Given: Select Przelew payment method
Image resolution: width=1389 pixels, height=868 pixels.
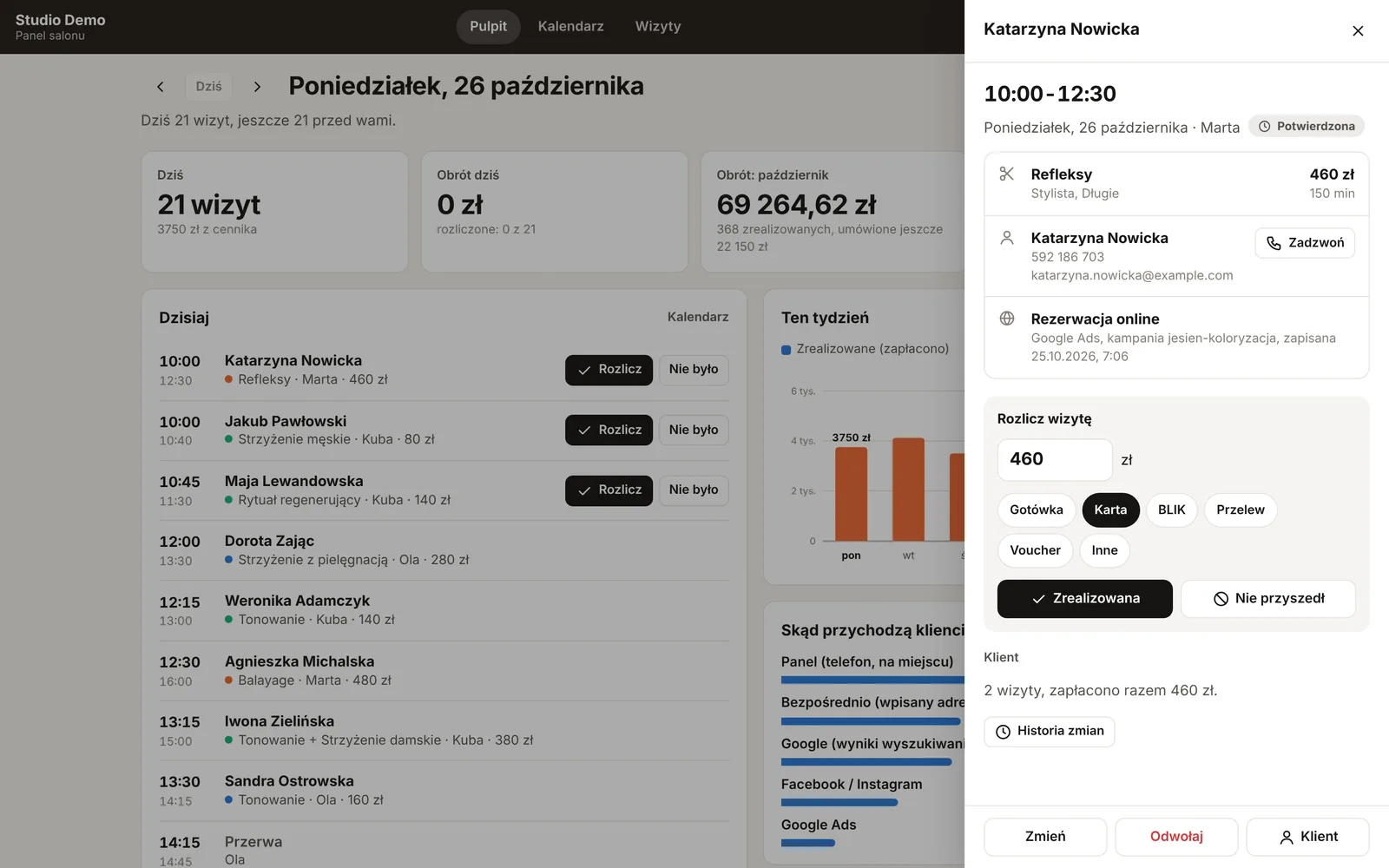Looking at the screenshot, I should (x=1241, y=510).
